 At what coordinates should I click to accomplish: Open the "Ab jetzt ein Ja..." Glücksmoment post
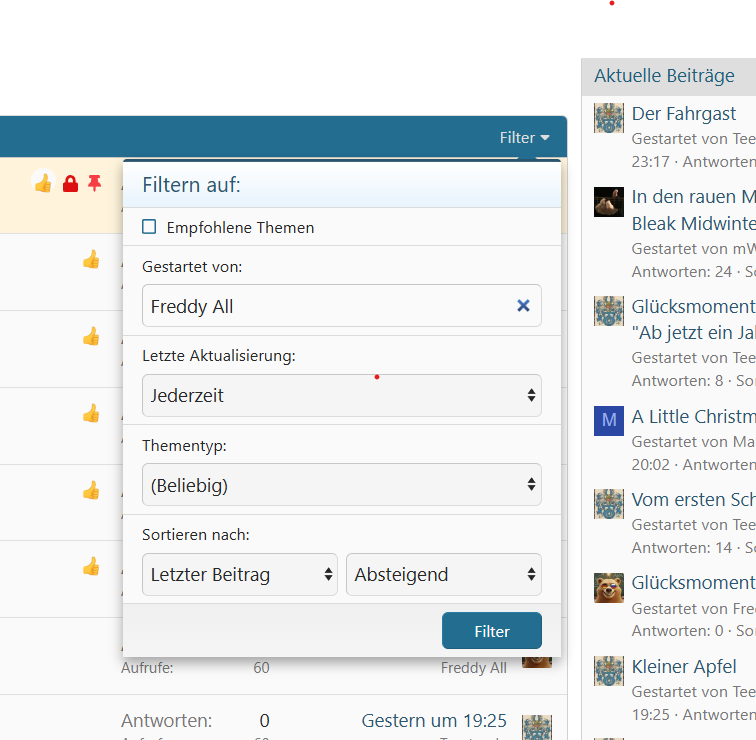pyautogui.click(x=693, y=319)
